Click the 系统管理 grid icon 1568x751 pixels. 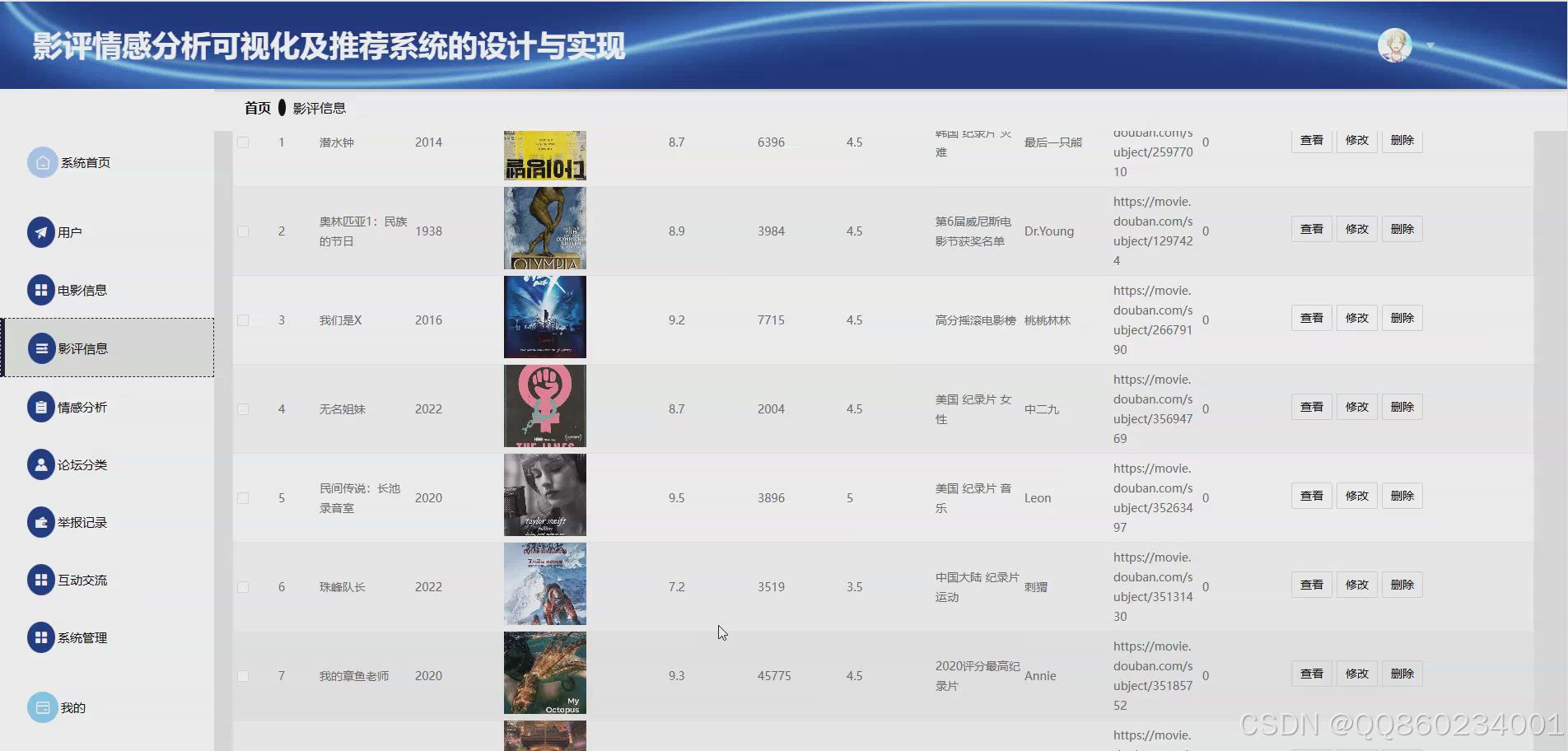click(x=40, y=637)
